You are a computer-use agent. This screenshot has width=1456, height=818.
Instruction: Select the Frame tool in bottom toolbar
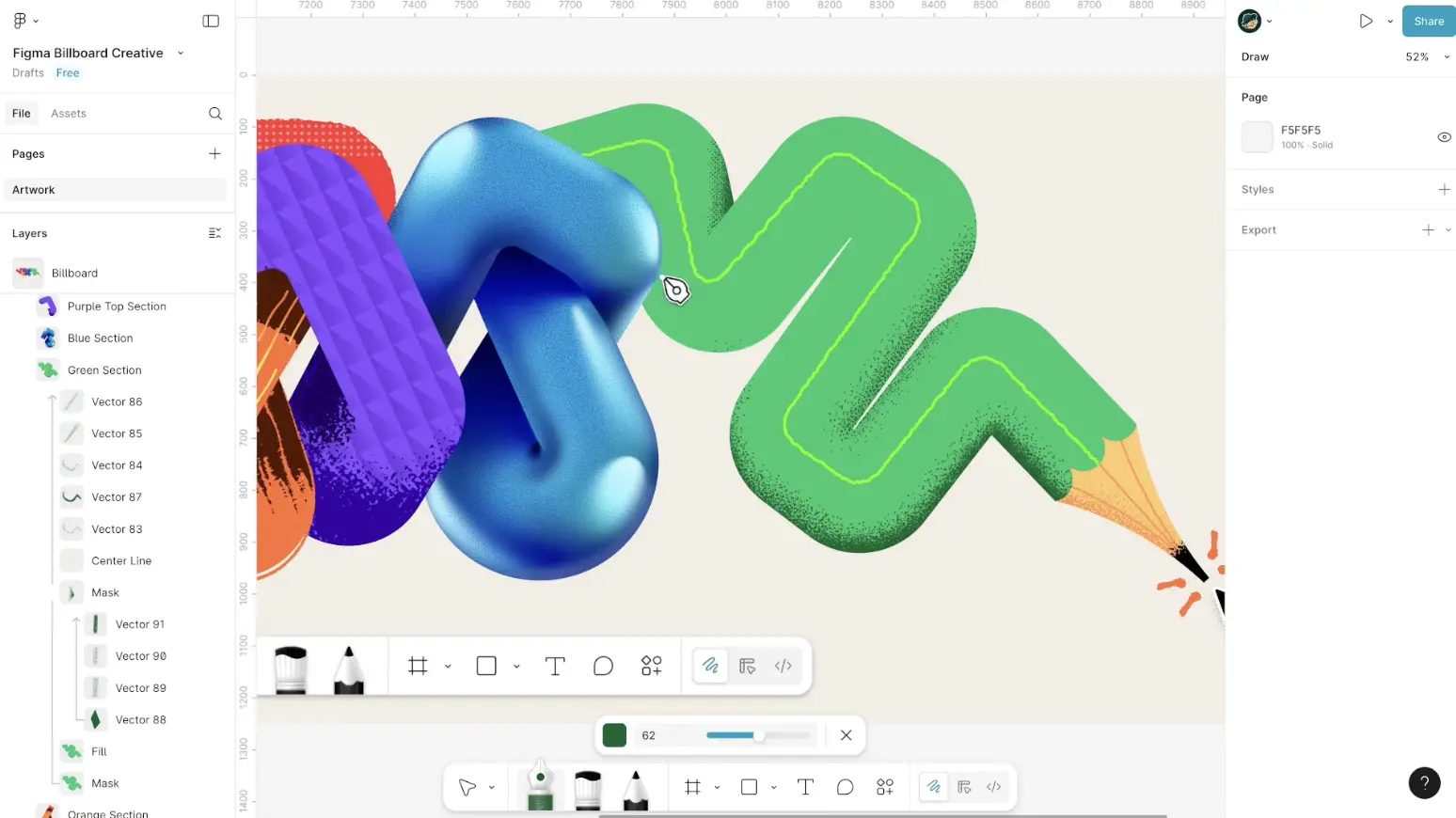point(692,787)
